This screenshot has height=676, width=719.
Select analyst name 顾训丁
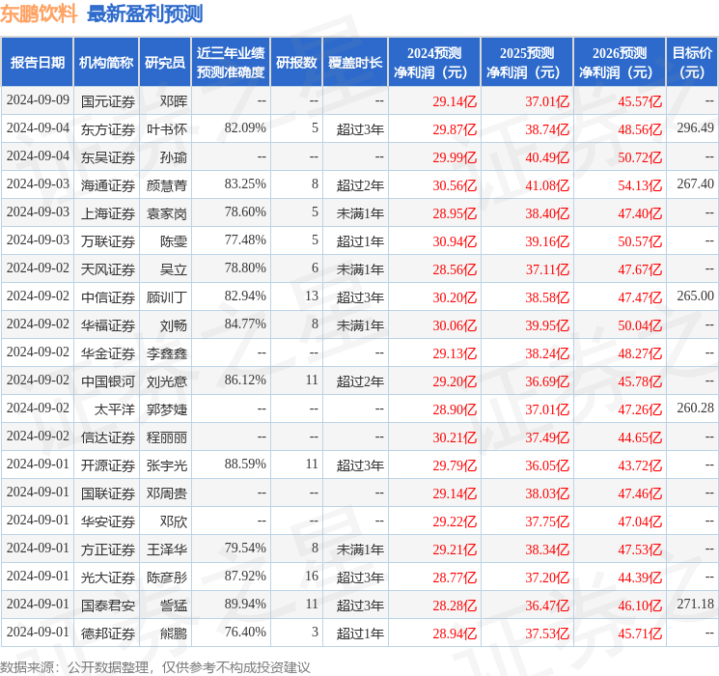tap(167, 297)
